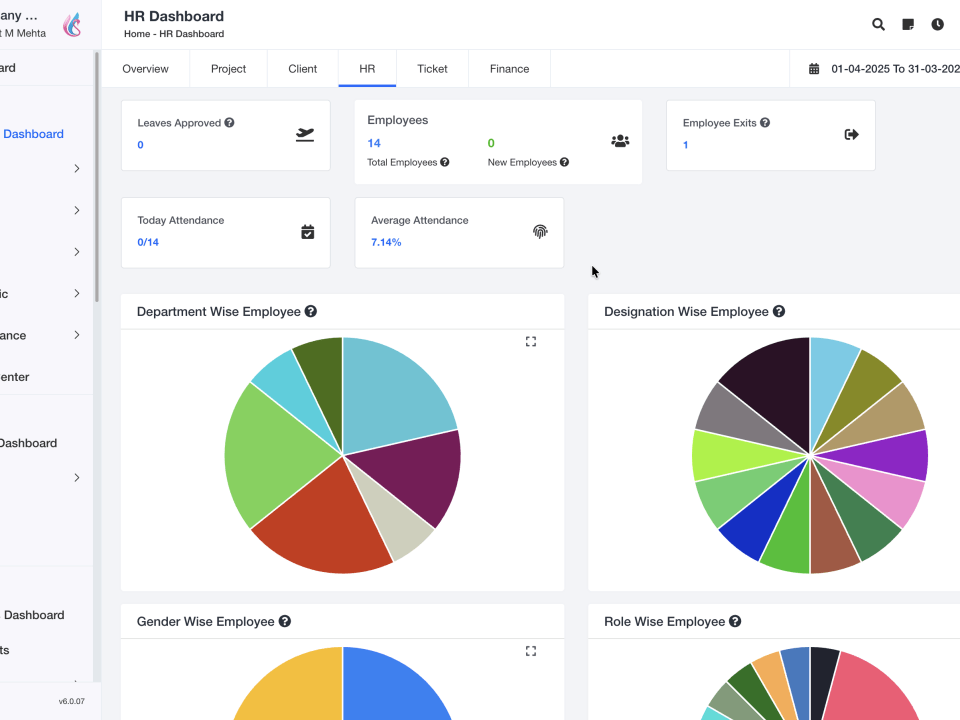Click the dark black slice of the Designation pie chart
Image resolution: width=960 pixels, height=720 pixels.
point(774,386)
